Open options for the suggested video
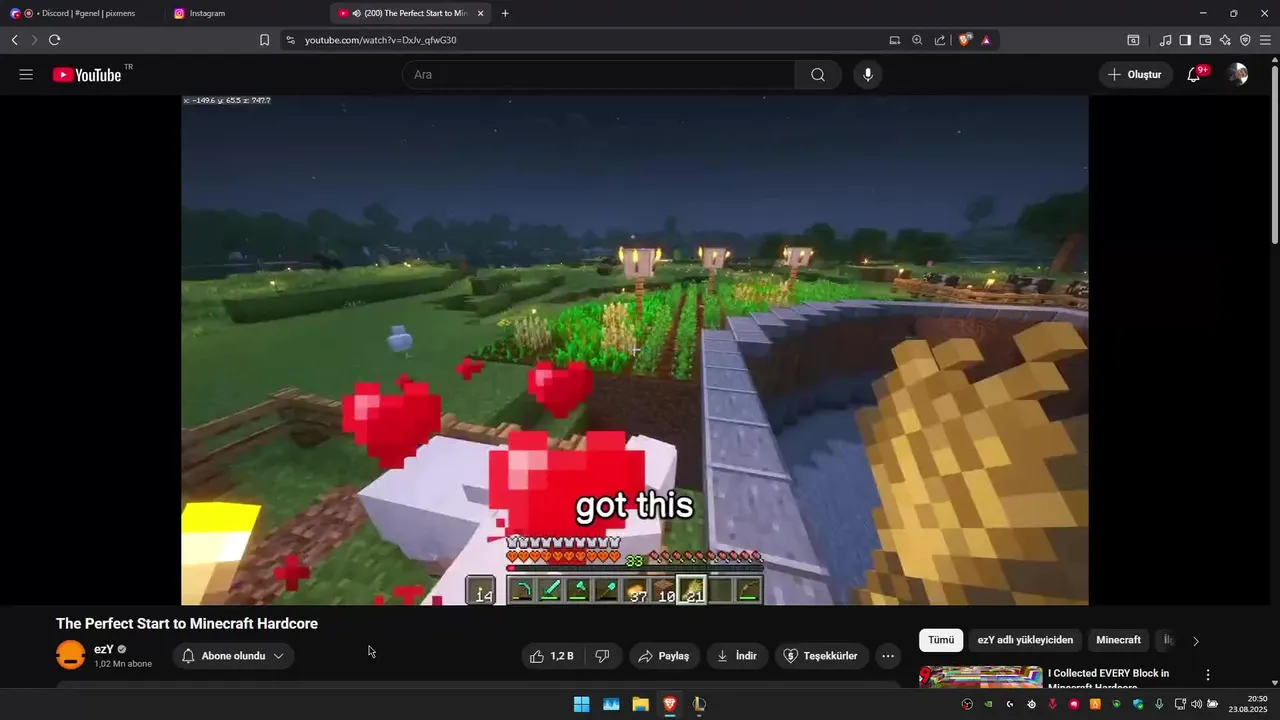Viewport: 1280px width, 720px height. coord(1208,675)
